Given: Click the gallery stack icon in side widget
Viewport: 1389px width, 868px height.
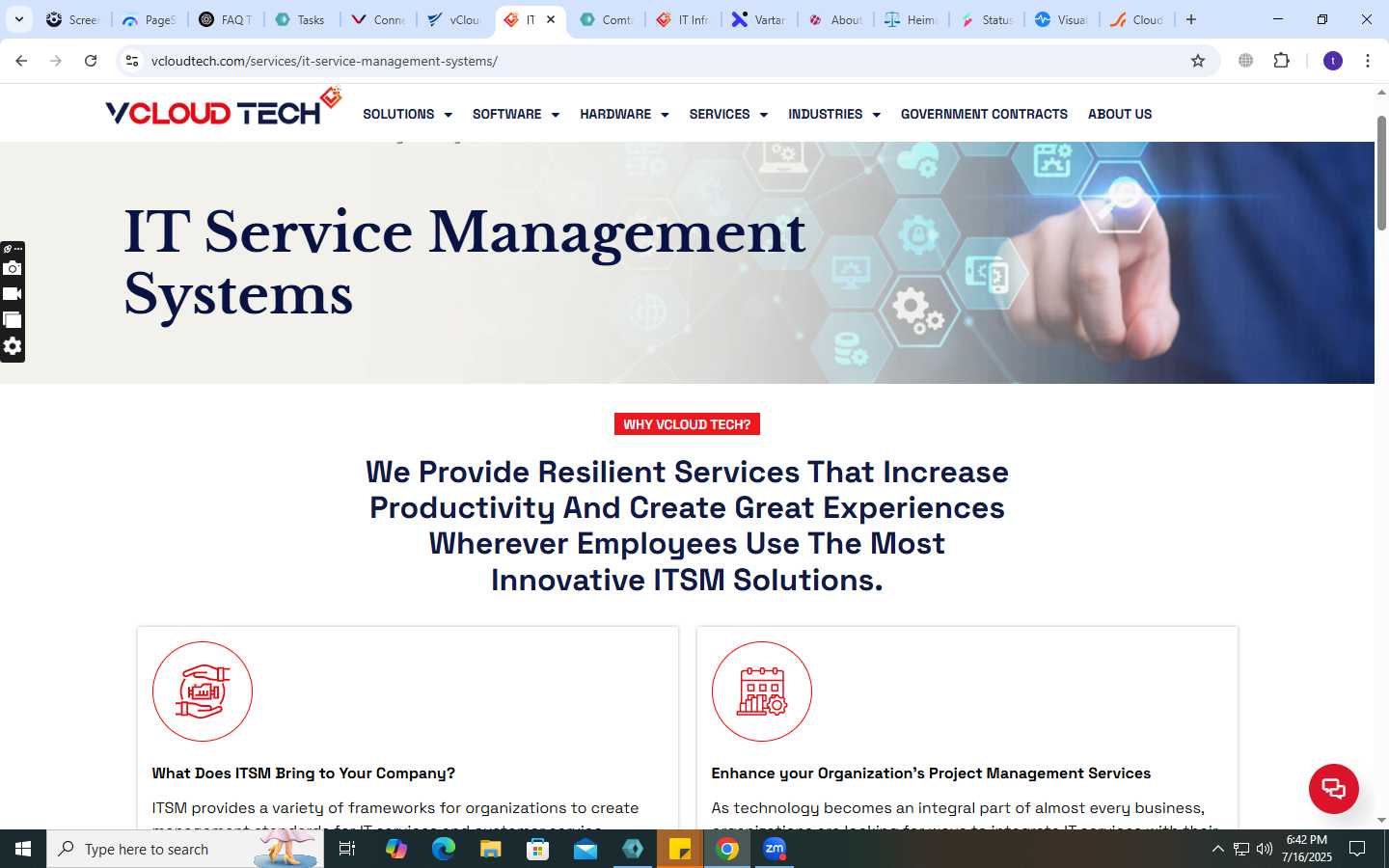Looking at the screenshot, I should [x=13, y=320].
